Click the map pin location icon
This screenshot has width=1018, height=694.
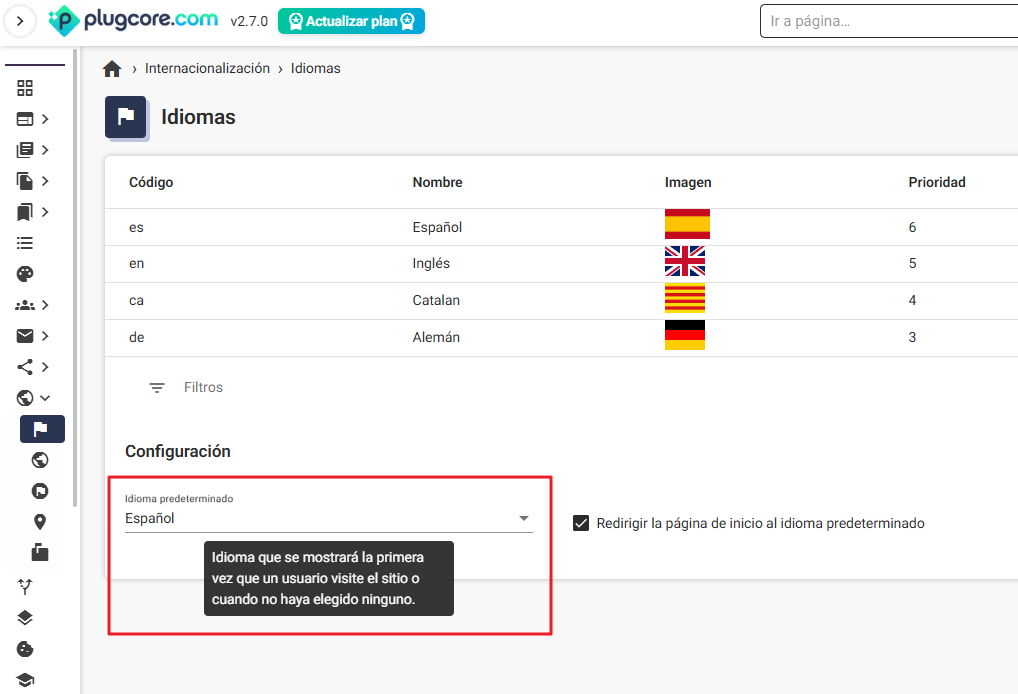pos(40,522)
